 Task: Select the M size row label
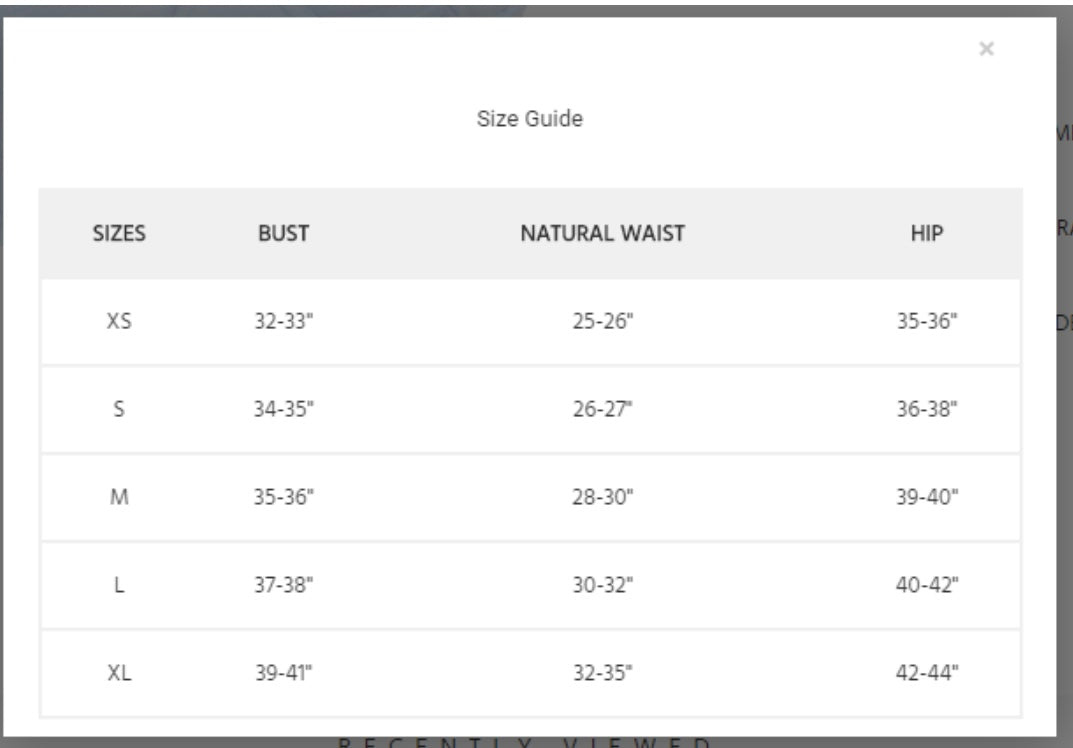(x=119, y=497)
